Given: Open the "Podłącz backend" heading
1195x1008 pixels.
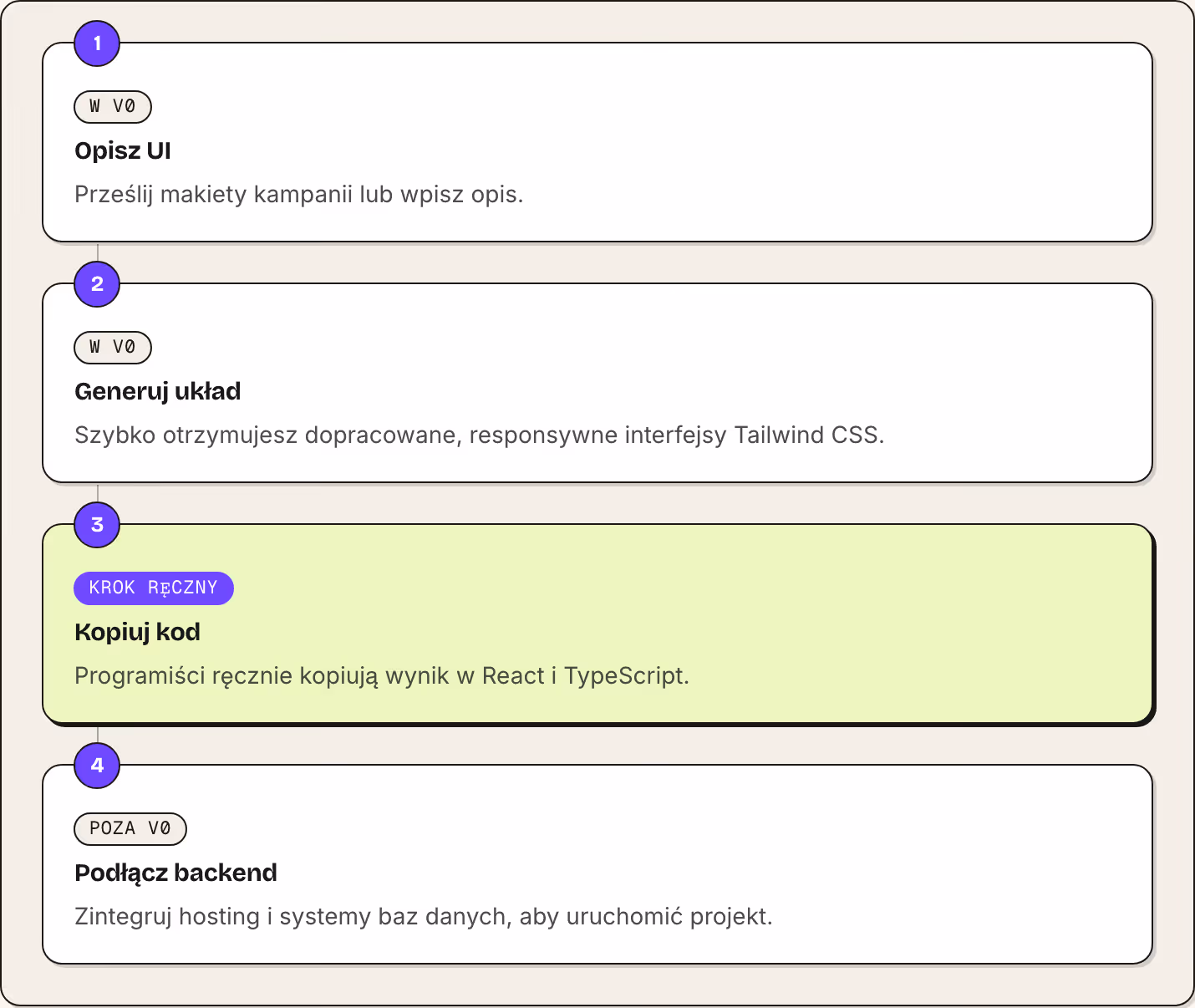Looking at the screenshot, I should point(176,873).
